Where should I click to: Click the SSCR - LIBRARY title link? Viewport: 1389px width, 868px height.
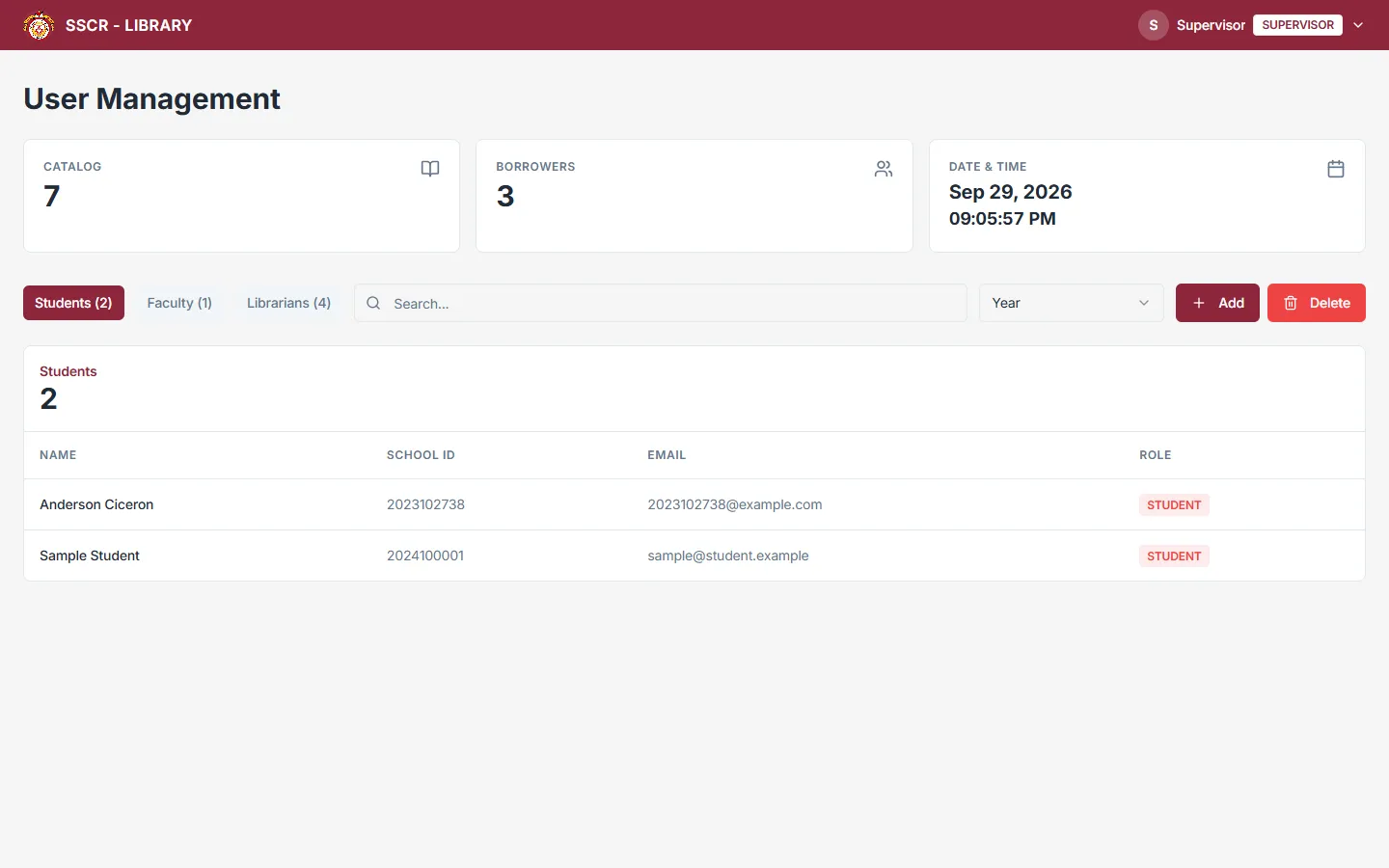tap(128, 25)
